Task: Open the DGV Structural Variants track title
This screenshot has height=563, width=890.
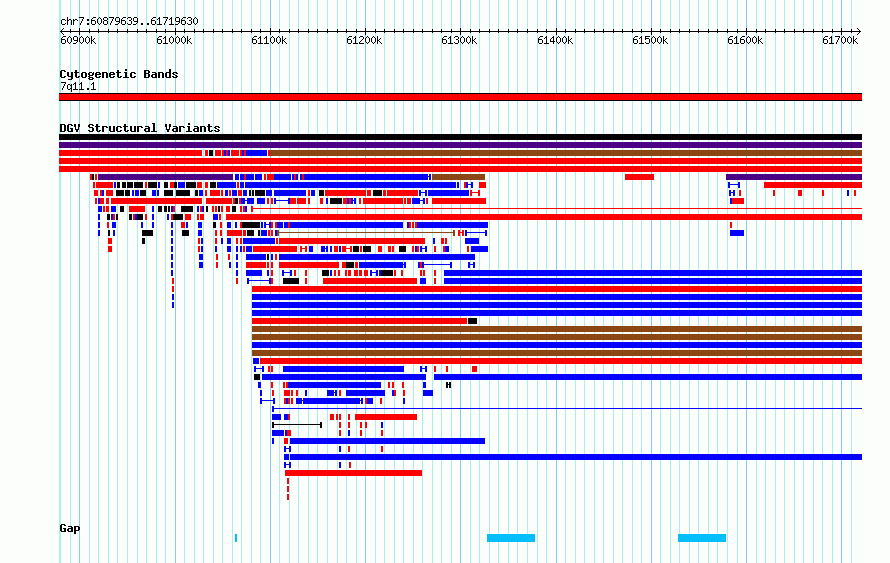Action: 140,128
